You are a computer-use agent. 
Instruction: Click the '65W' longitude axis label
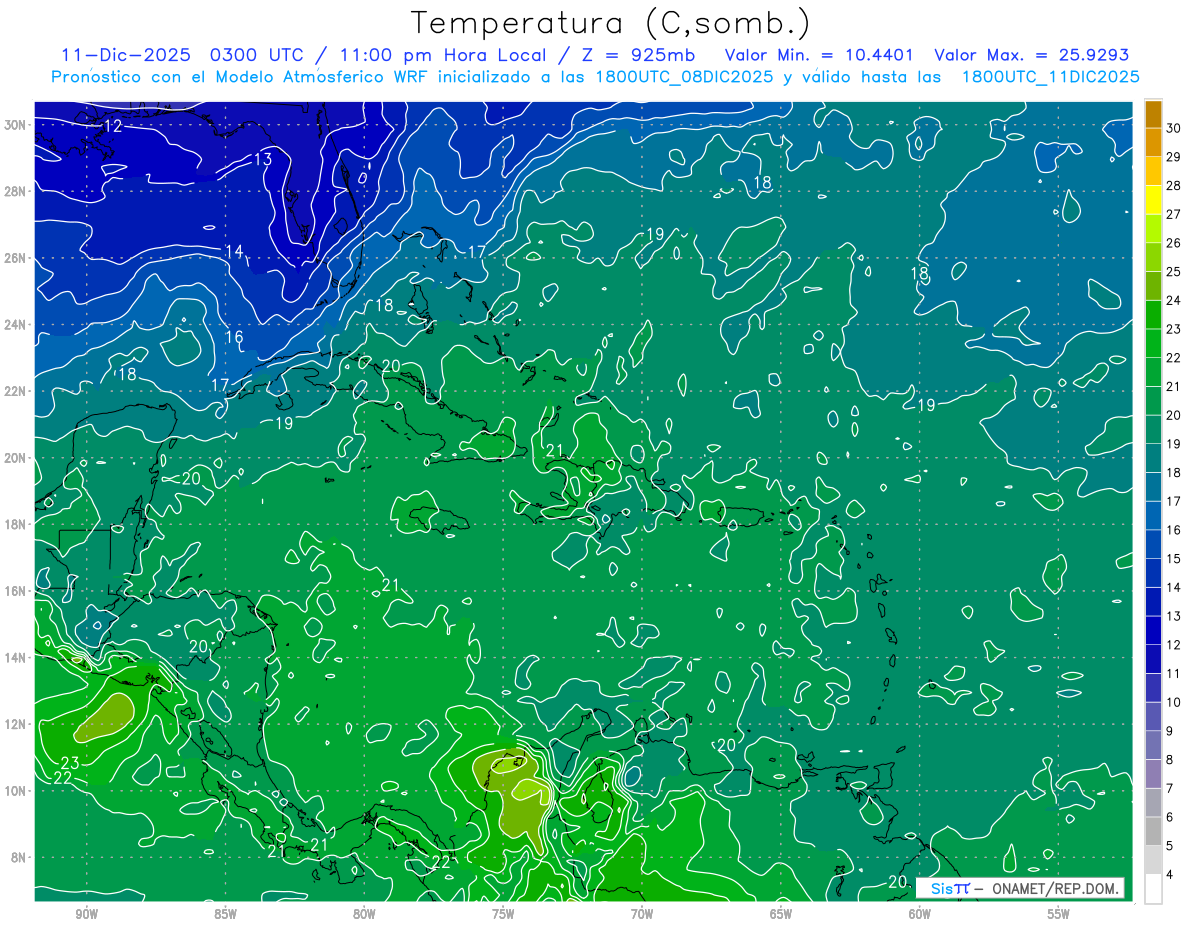click(x=781, y=914)
